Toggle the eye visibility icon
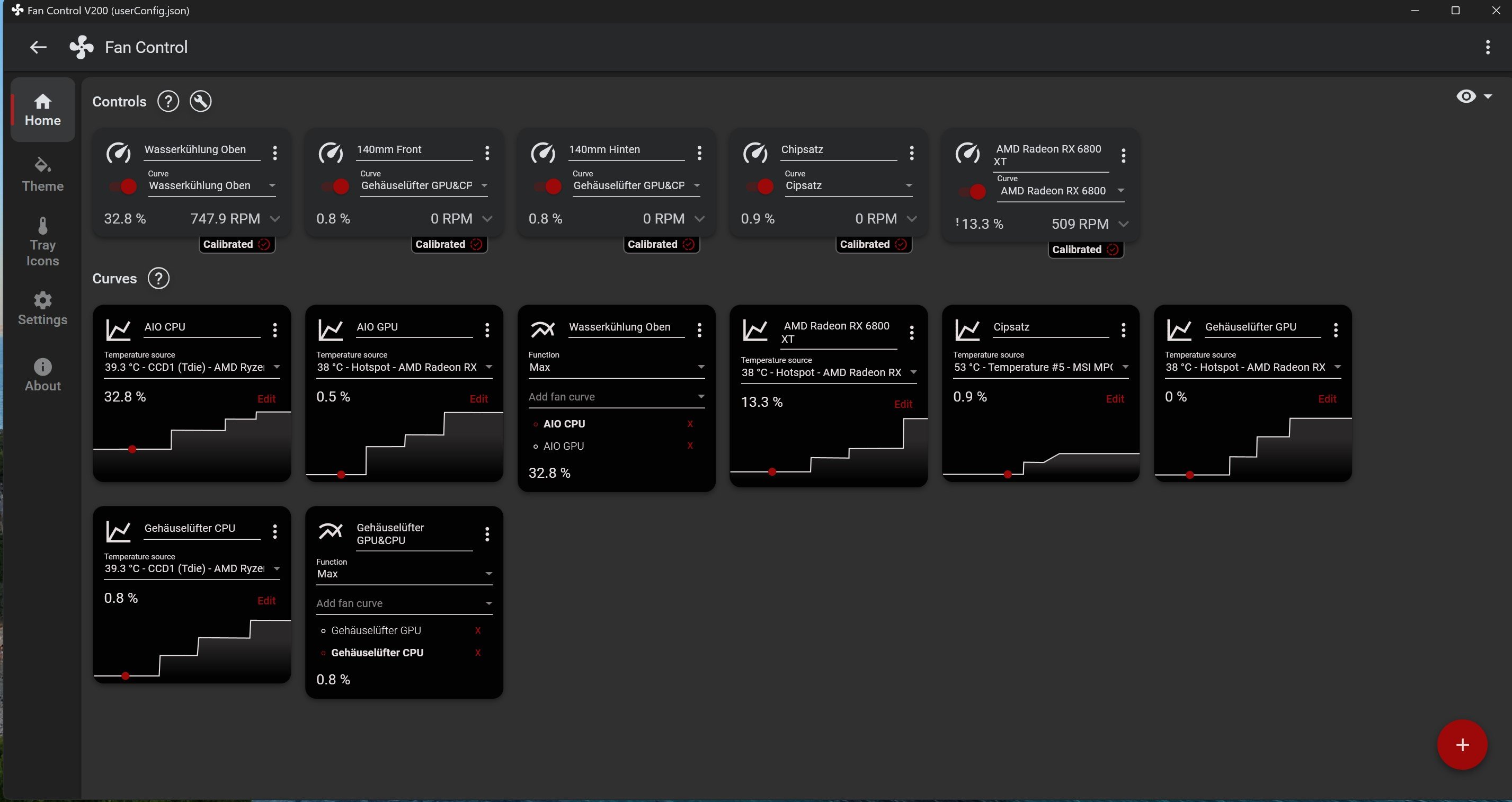The height and width of the screenshot is (802, 1512). pyautogui.click(x=1465, y=96)
